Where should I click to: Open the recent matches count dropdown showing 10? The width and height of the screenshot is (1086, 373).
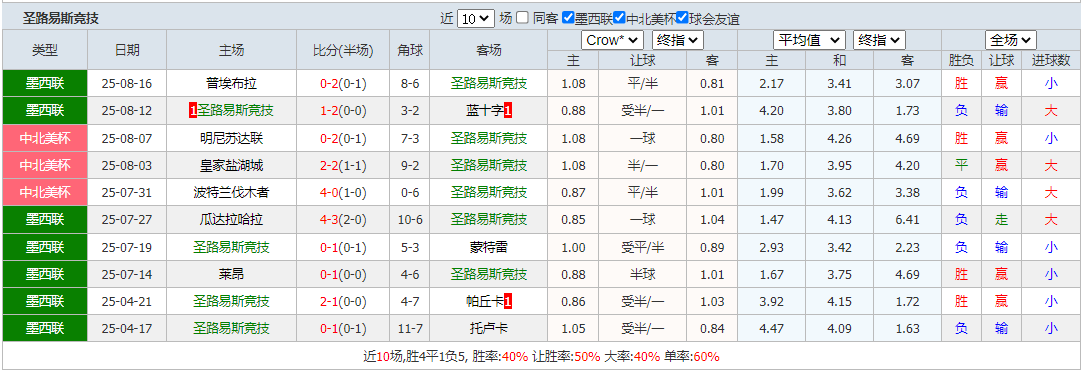476,19
